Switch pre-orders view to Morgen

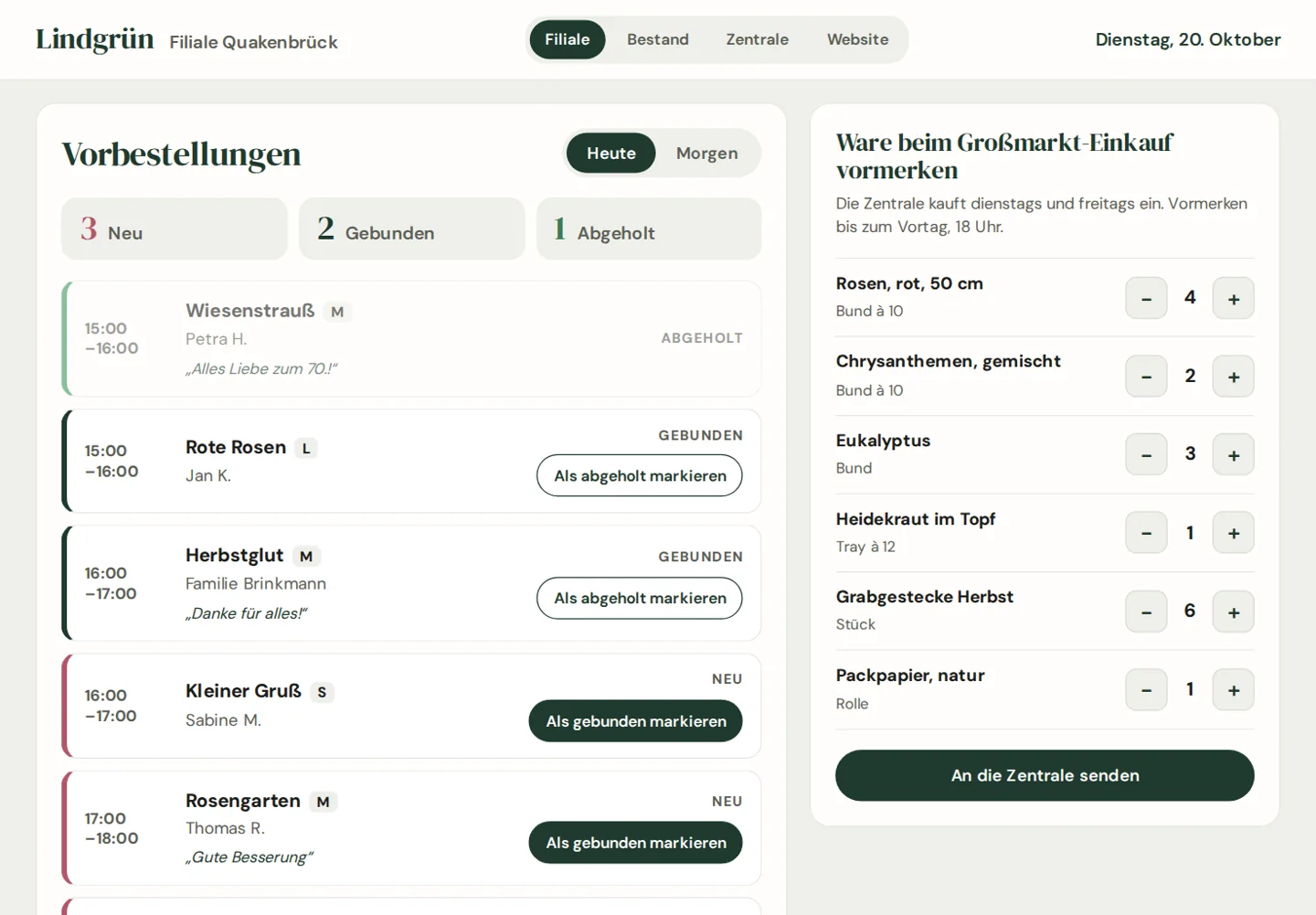(x=707, y=153)
